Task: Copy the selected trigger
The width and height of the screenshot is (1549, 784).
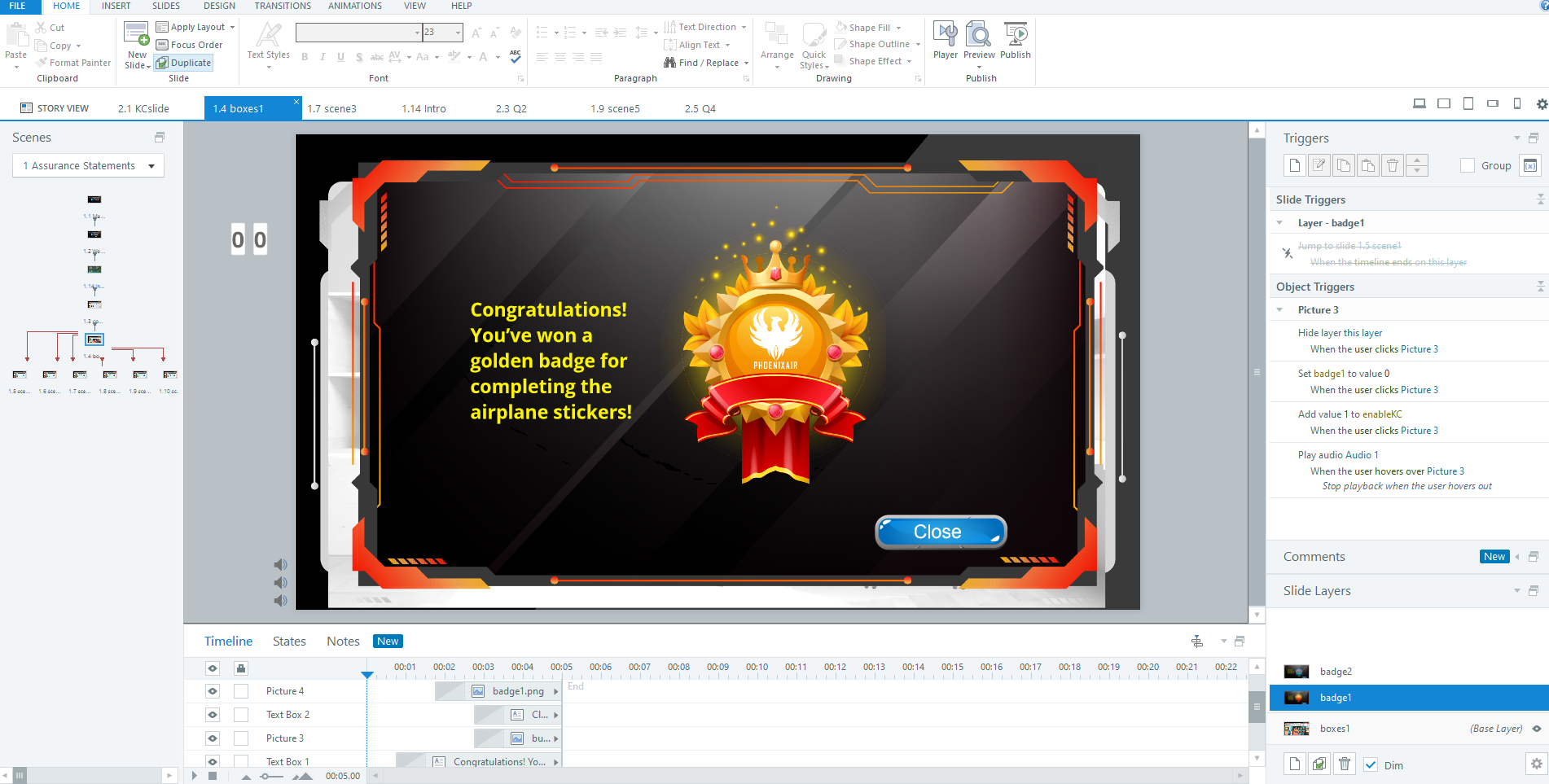Action: (1344, 165)
